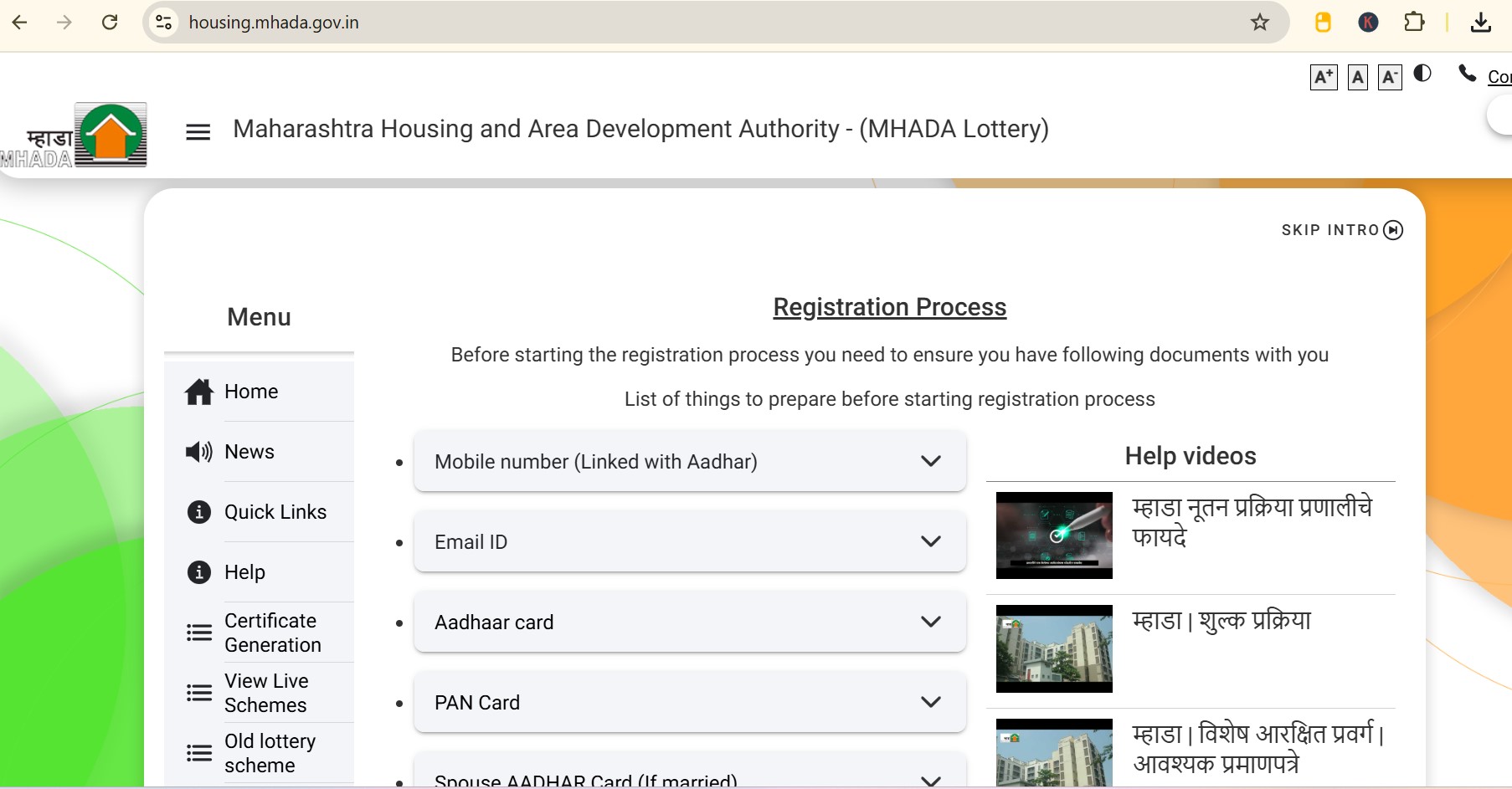Click the Contact link at top right
The height and width of the screenshot is (789, 1512).
tap(1499, 77)
